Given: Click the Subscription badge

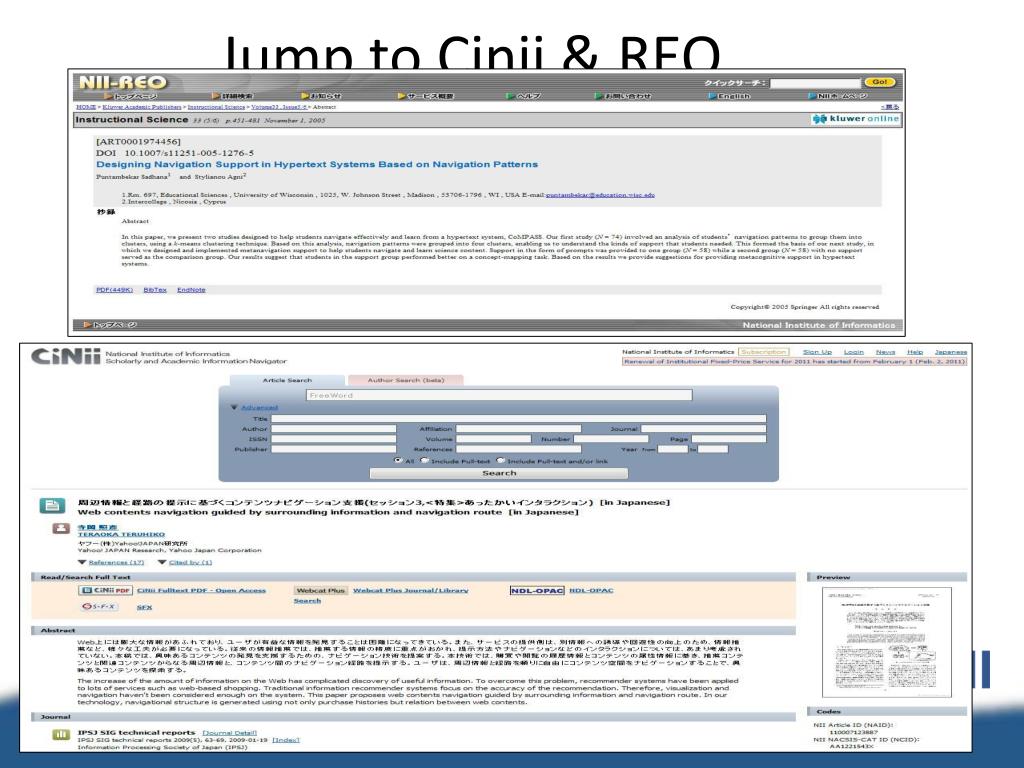Looking at the screenshot, I should (763, 352).
